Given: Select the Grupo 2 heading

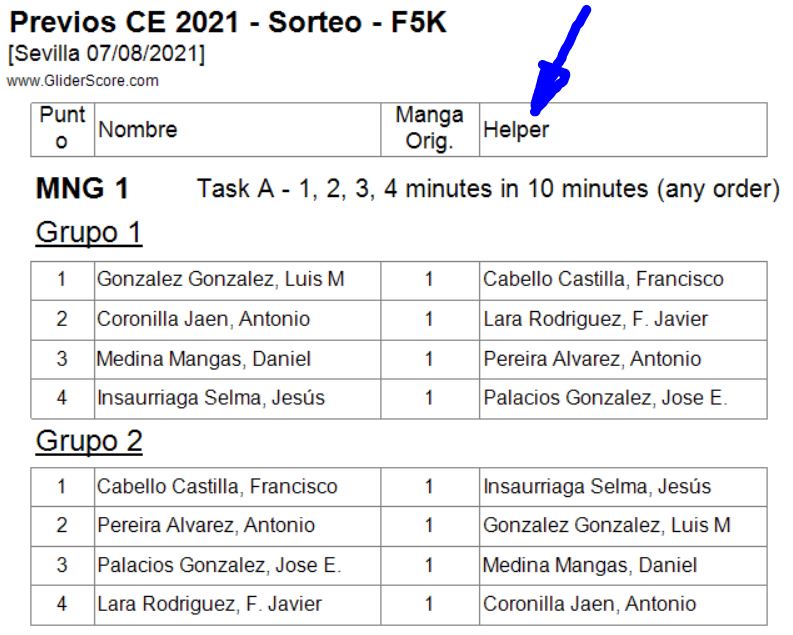Looking at the screenshot, I should tap(89, 441).
